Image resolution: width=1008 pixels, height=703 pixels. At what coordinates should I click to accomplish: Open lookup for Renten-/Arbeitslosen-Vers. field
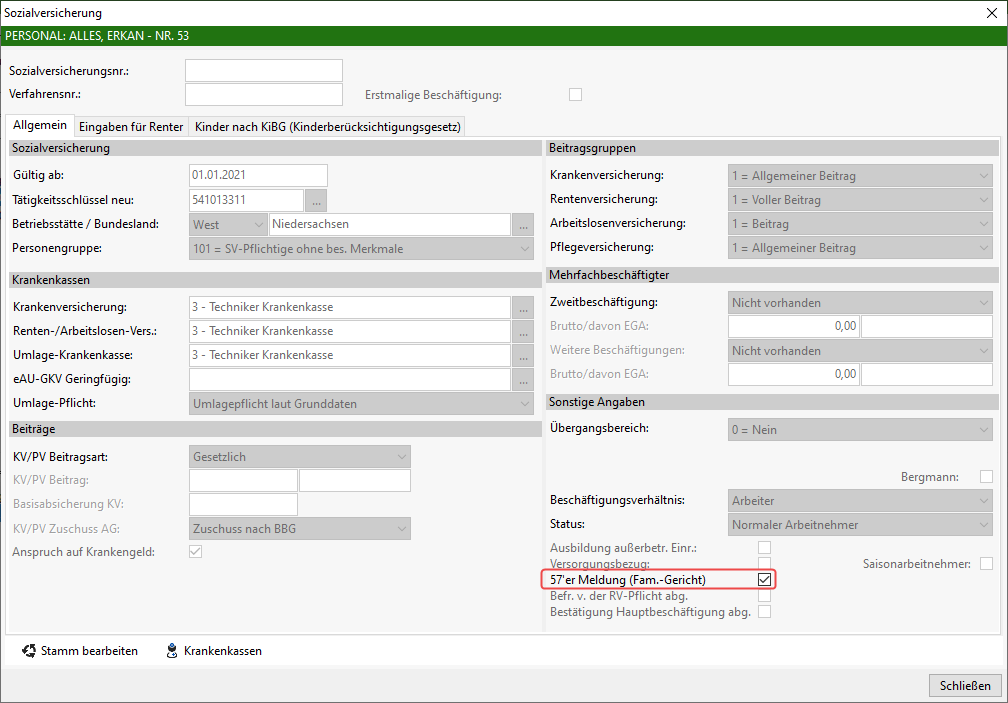523,331
